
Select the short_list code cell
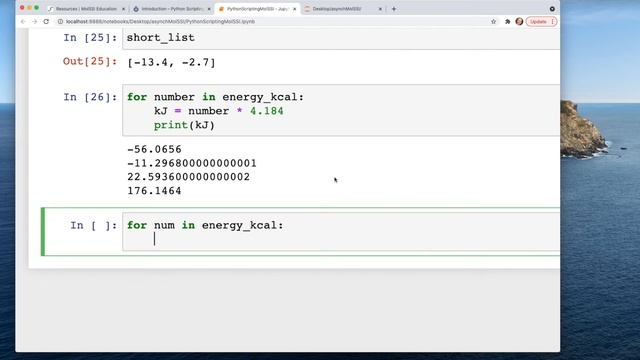pos(341,38)
